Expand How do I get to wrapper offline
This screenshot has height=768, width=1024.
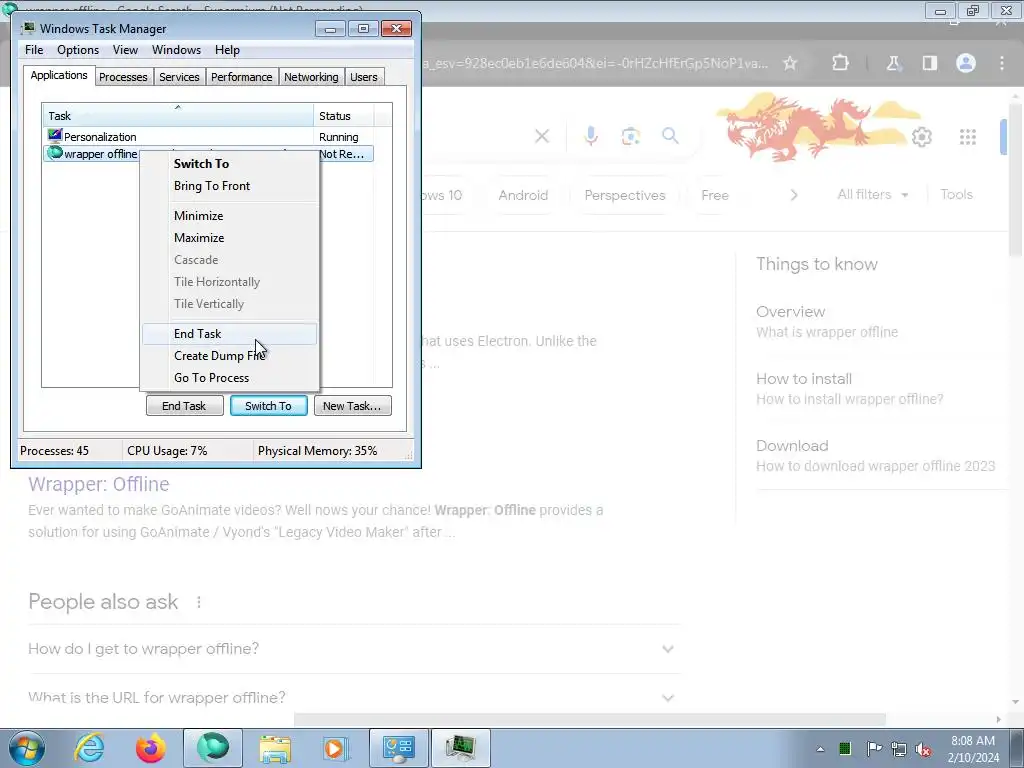[x=353, y=648]
